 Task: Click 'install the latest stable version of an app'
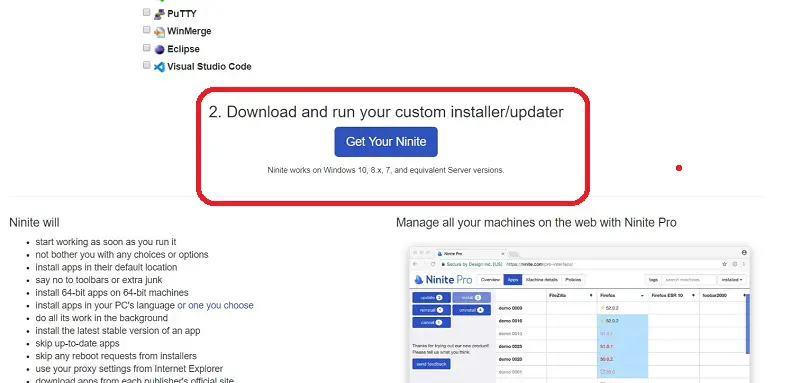(x=118, y=330)
